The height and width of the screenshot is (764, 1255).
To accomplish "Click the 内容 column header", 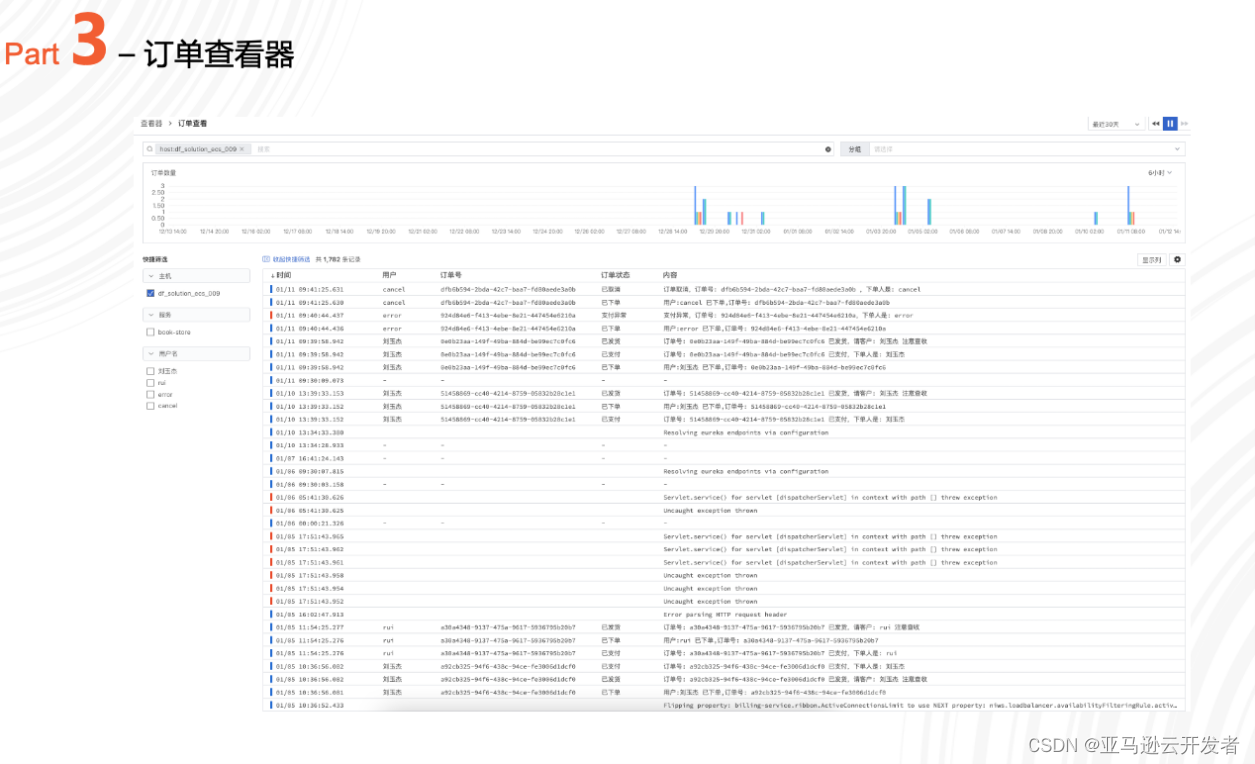I will click(x=670, y=275).
